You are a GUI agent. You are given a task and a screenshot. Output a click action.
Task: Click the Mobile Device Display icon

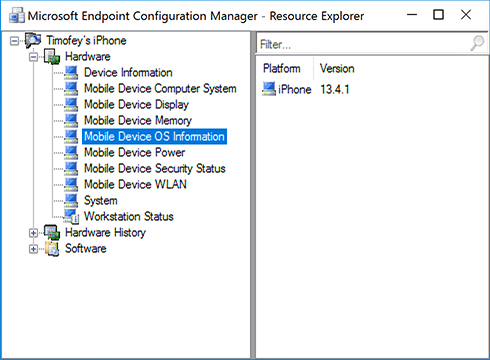point(71,104)
